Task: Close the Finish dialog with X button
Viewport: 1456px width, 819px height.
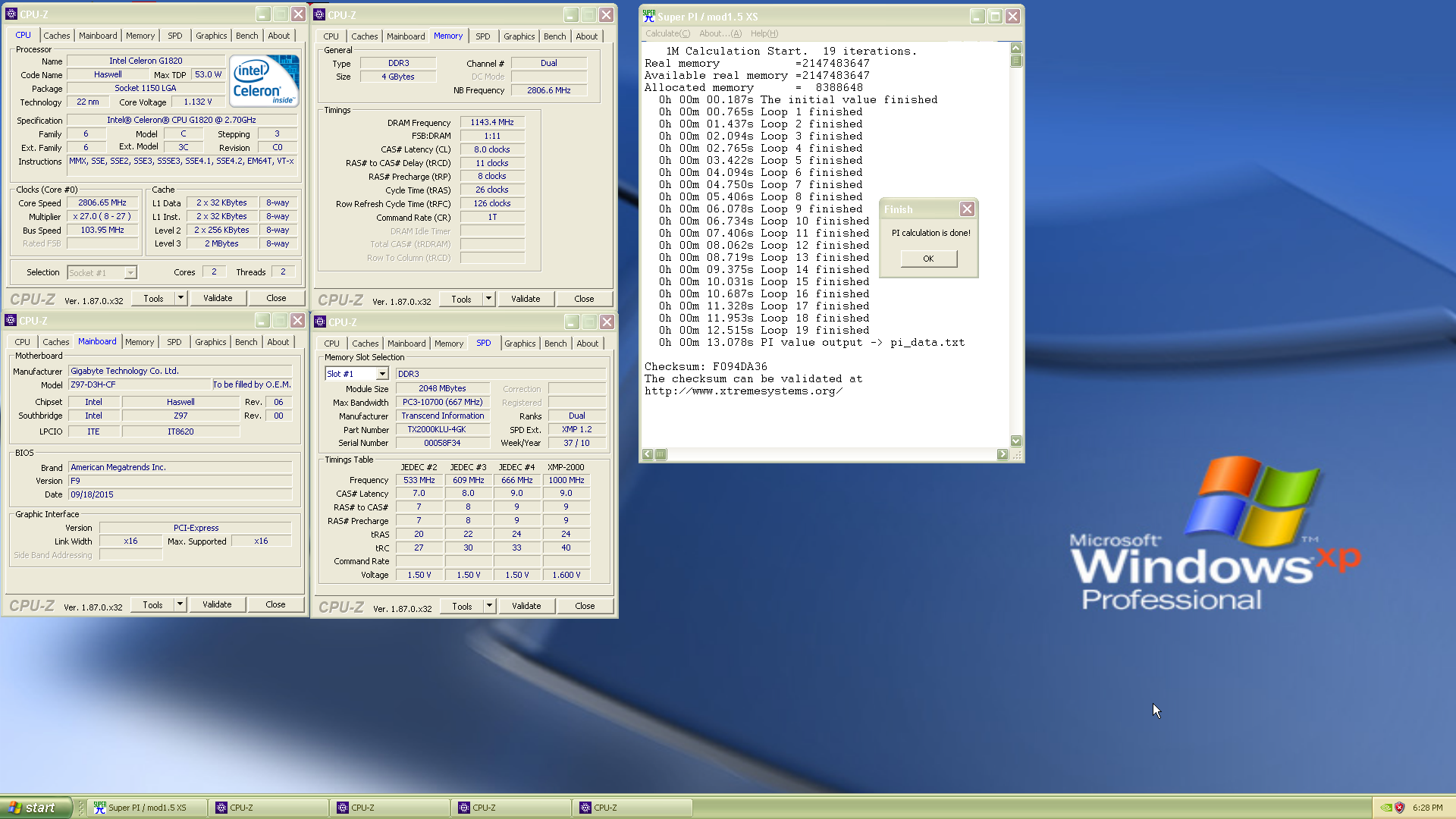Action: point(967,209)
